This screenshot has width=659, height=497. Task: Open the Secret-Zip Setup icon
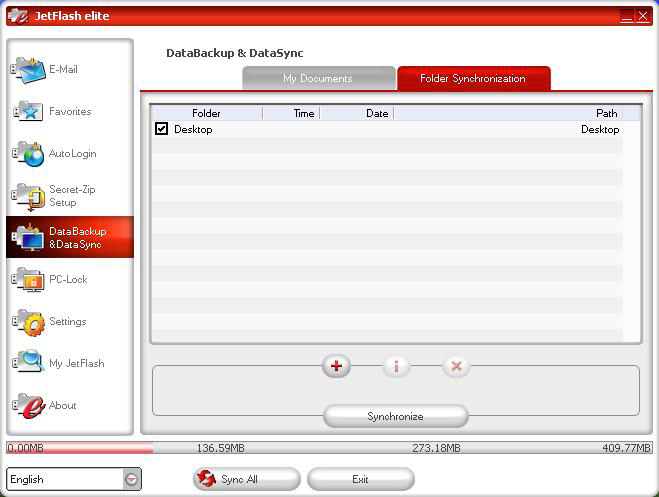pyautogui.click(x=28, y=197)
